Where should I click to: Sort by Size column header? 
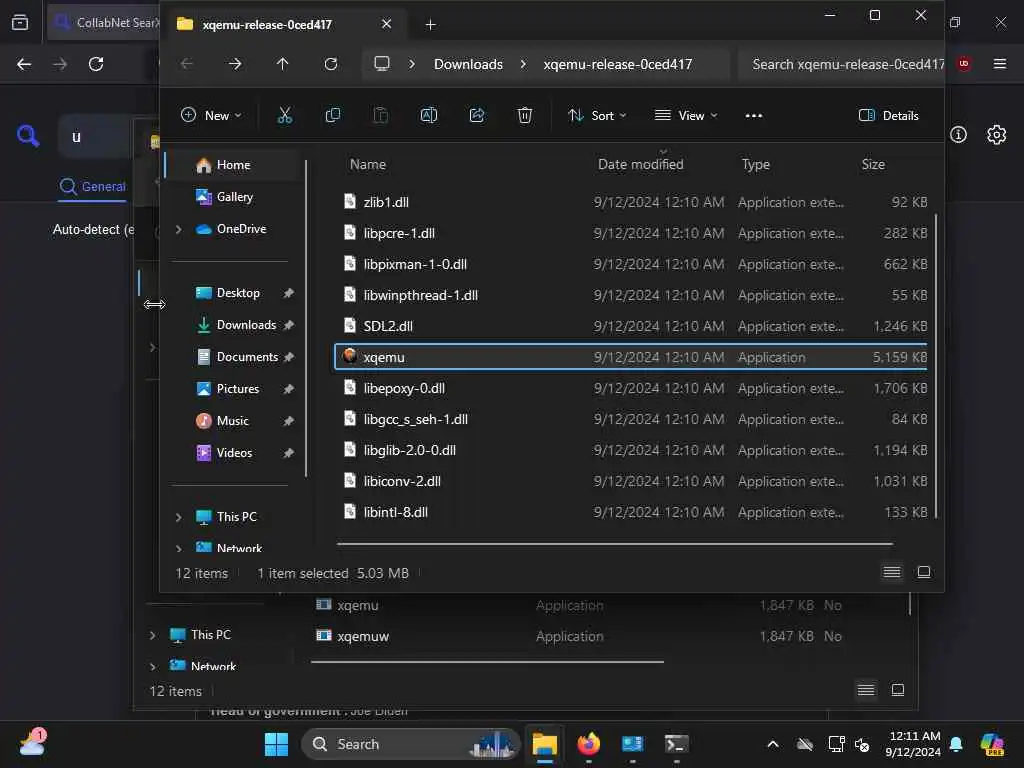coord(872,165)
